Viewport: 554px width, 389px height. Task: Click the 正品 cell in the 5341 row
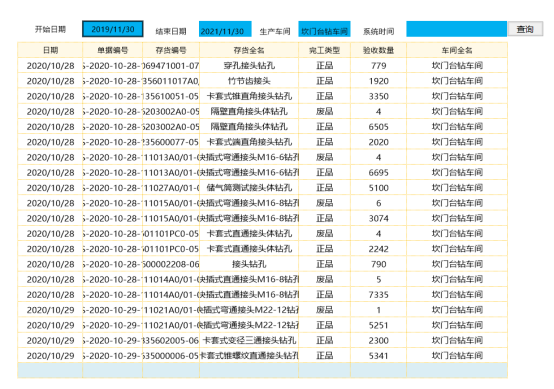[x=324, y=355]
